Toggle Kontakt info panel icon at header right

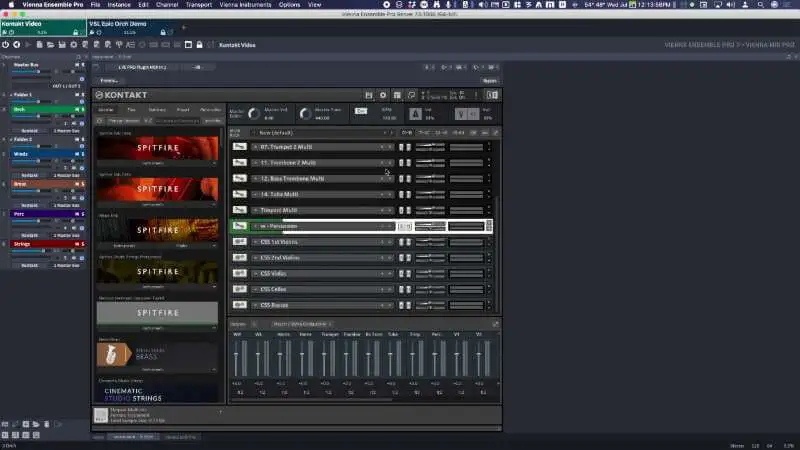click(492, 95)
